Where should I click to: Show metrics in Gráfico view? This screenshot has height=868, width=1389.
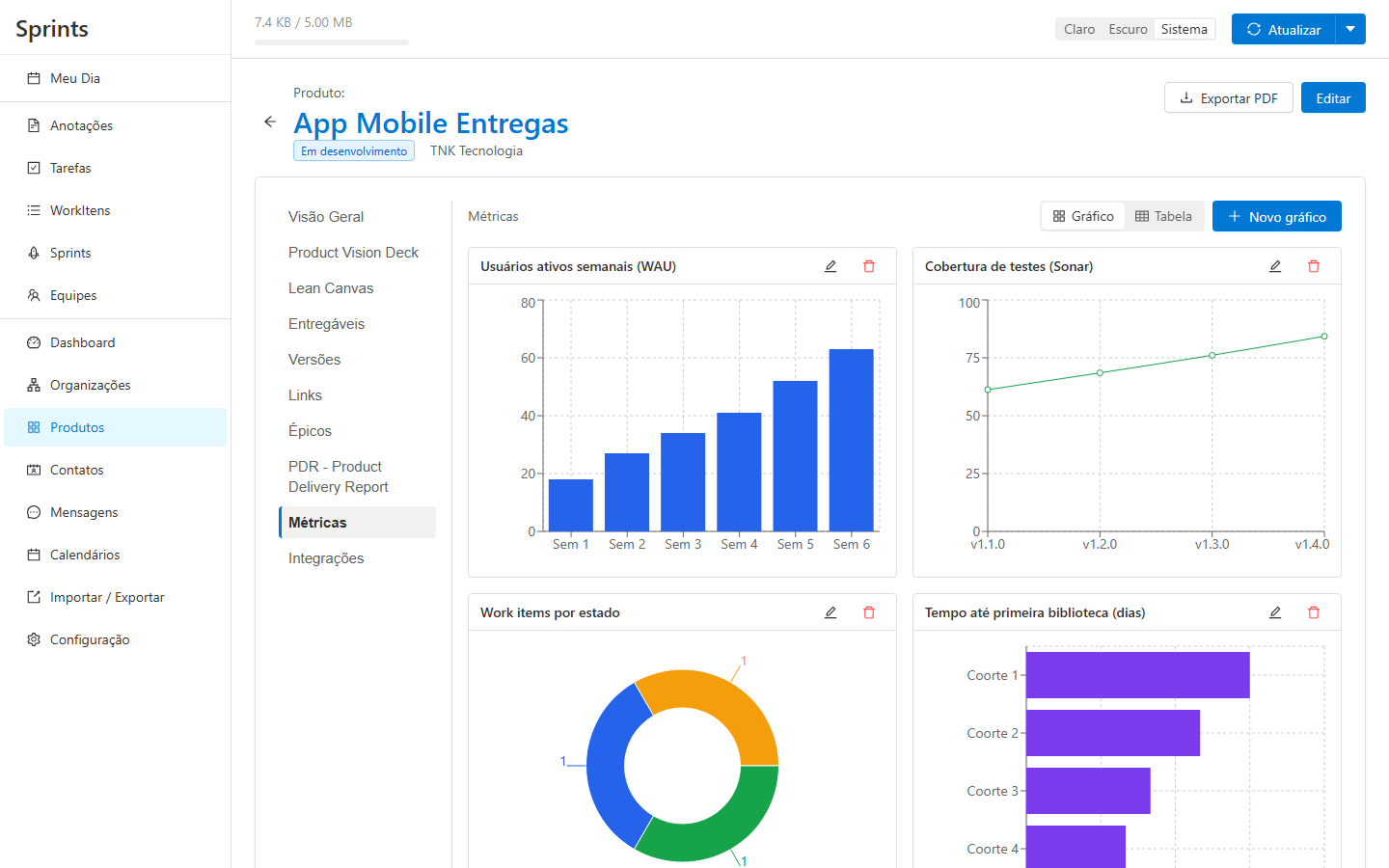pyautogui.click(x=1083, y=216)
